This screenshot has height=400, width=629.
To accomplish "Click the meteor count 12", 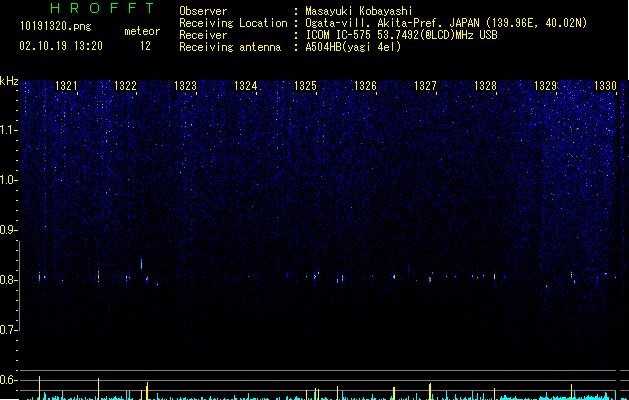I will [145, 46].
